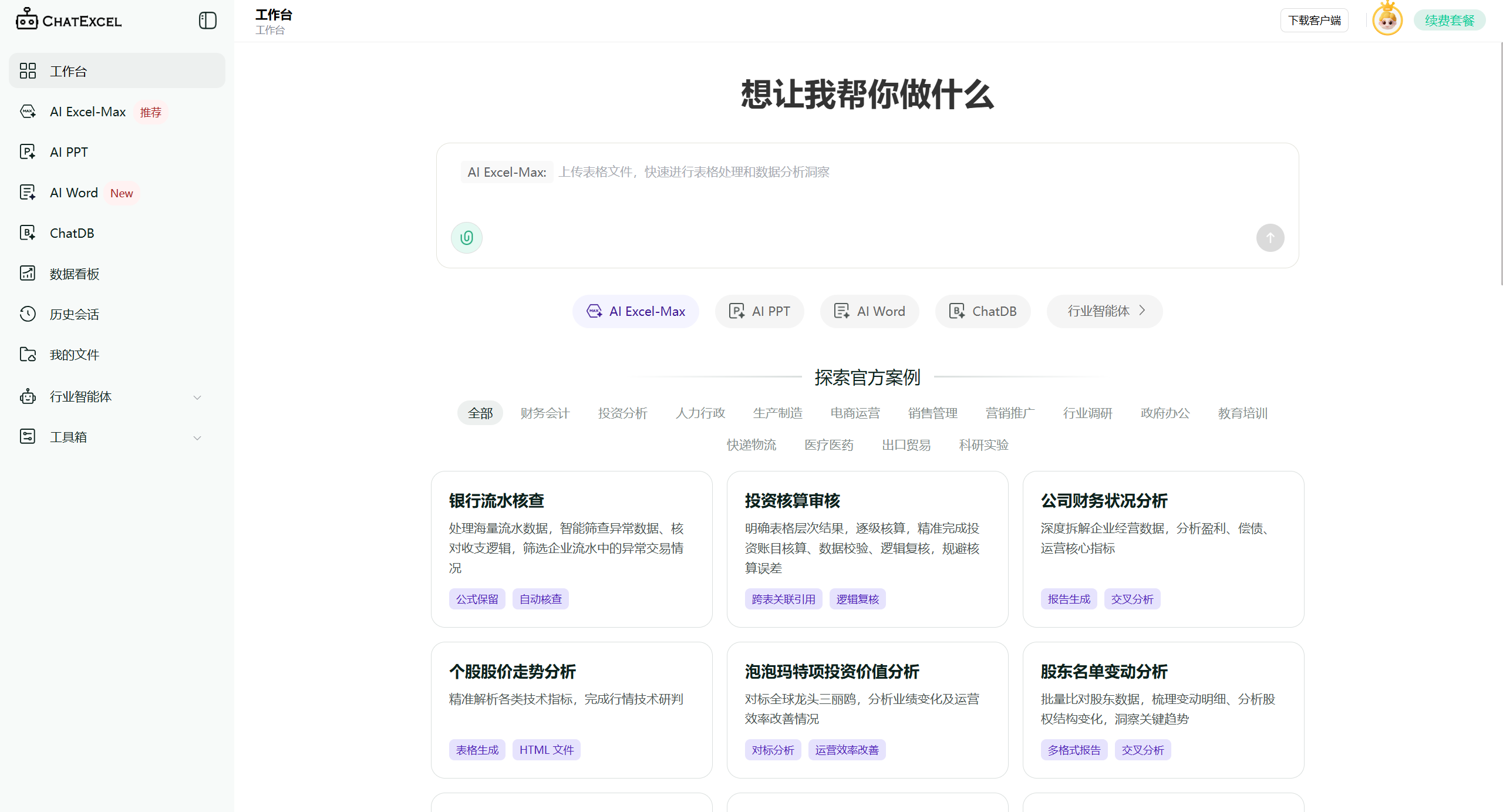The width and height of the screenshot is (1503, 812).
Task: Open 我的文件 in the sidebar
Action: click(117, 355)
